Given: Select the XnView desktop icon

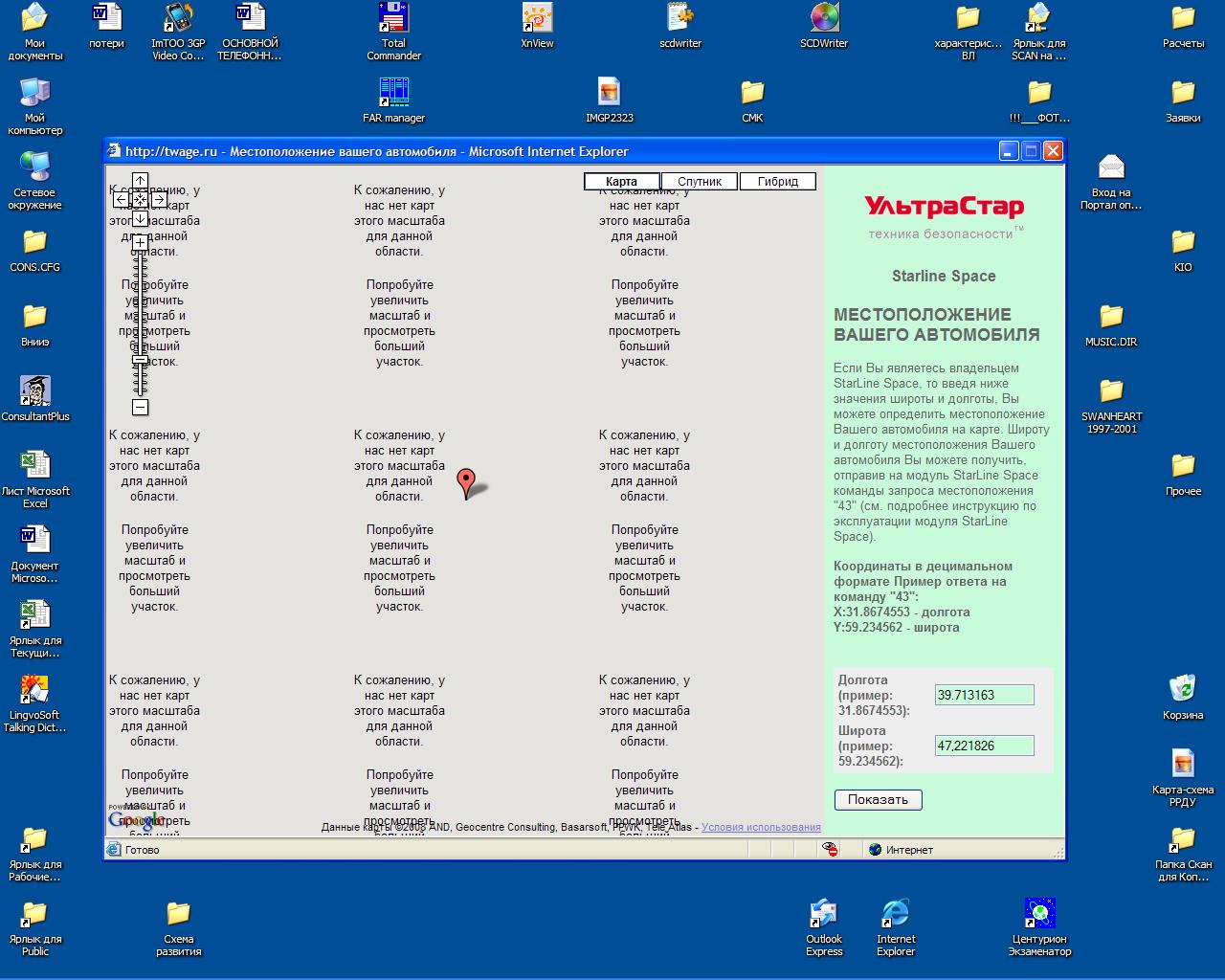Looking at the screenshot, I should pos(537,26).
